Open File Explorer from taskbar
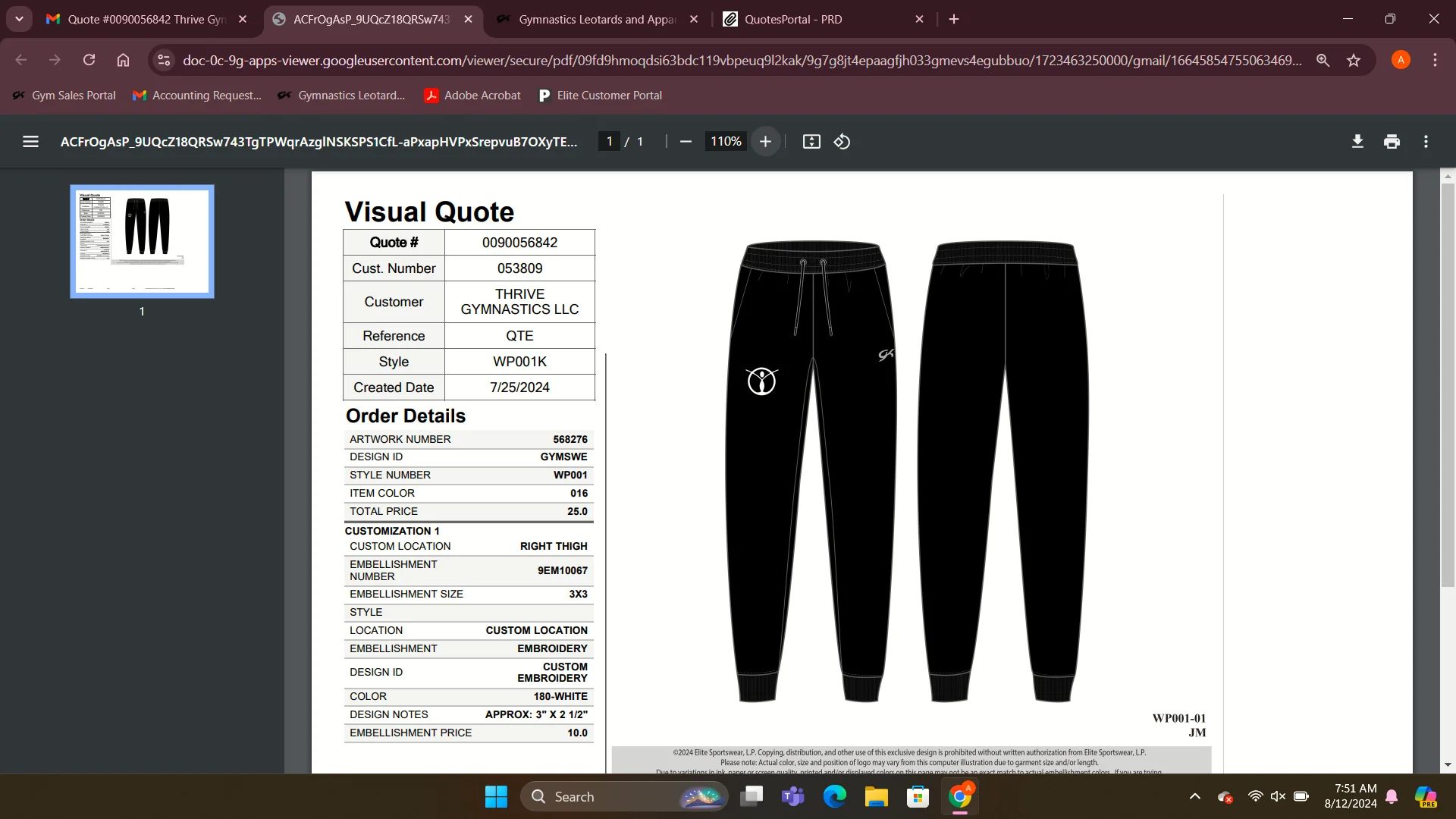The height and width of the screenshot is (819, 1456). [x=876, y=796]
